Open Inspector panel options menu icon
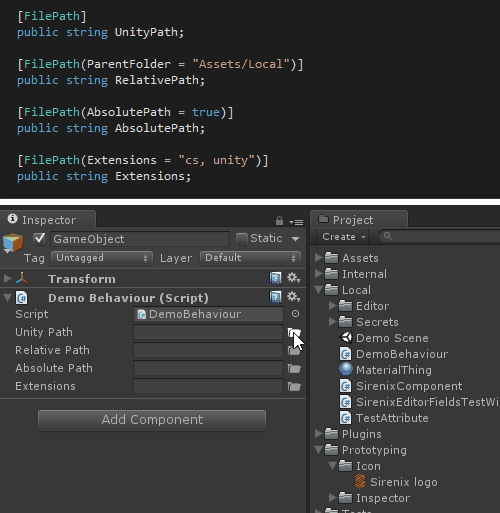The width and height of the screenshot is (500, 513). coord(296,222)
